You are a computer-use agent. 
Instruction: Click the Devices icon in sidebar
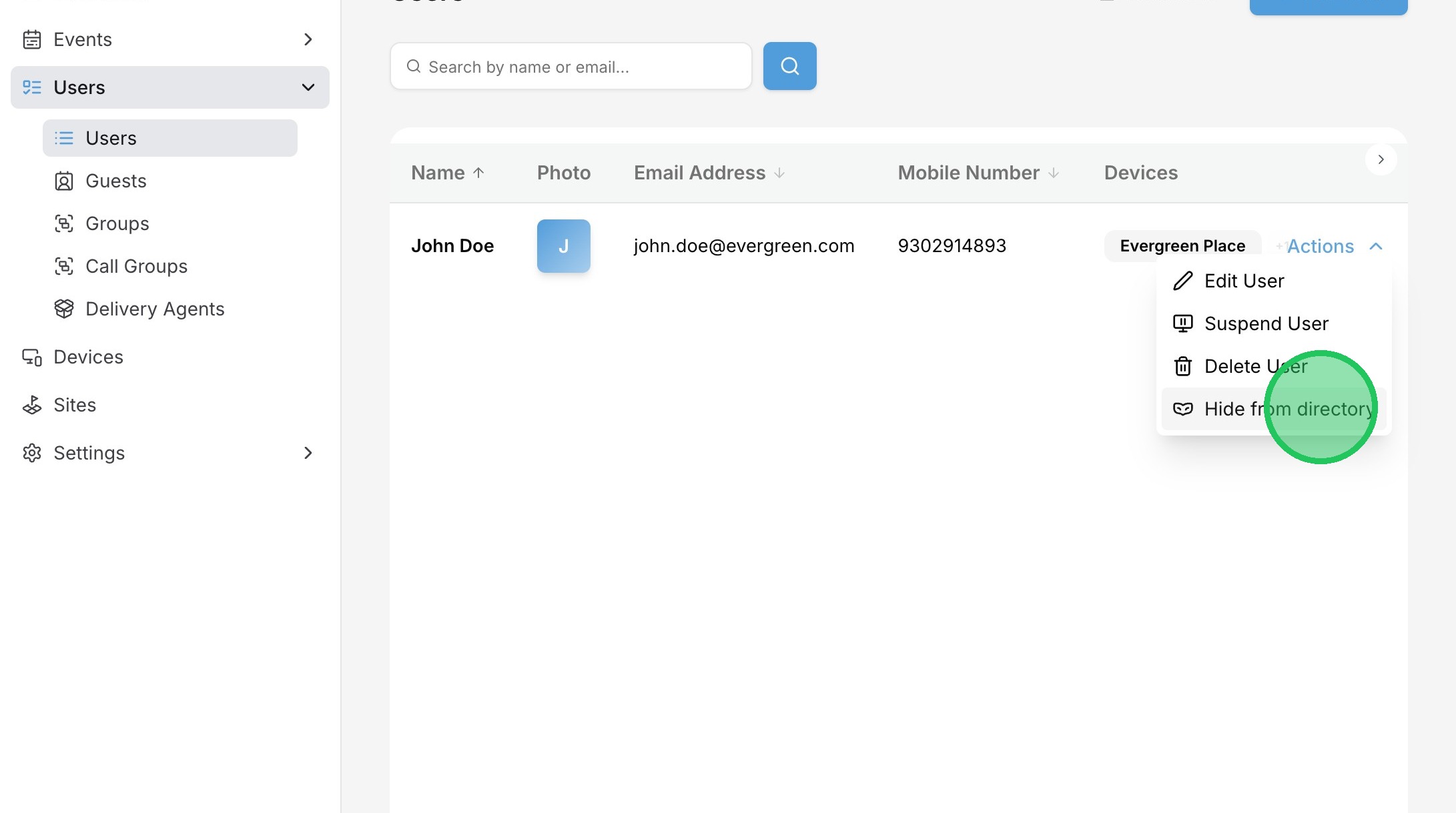pyautogui.click(x=31, y=357)
